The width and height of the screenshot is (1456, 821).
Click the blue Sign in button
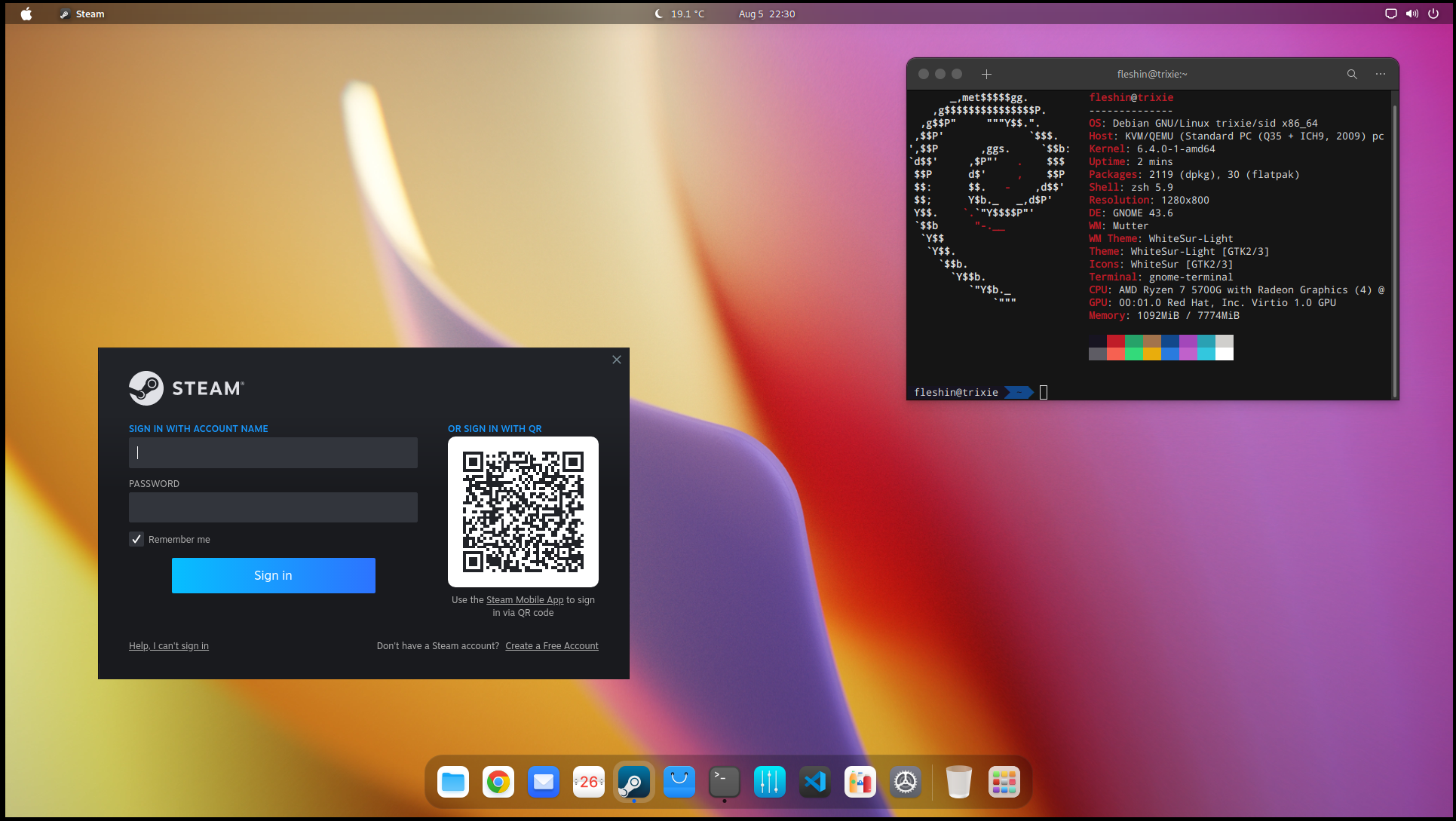(x=273, y=575)
